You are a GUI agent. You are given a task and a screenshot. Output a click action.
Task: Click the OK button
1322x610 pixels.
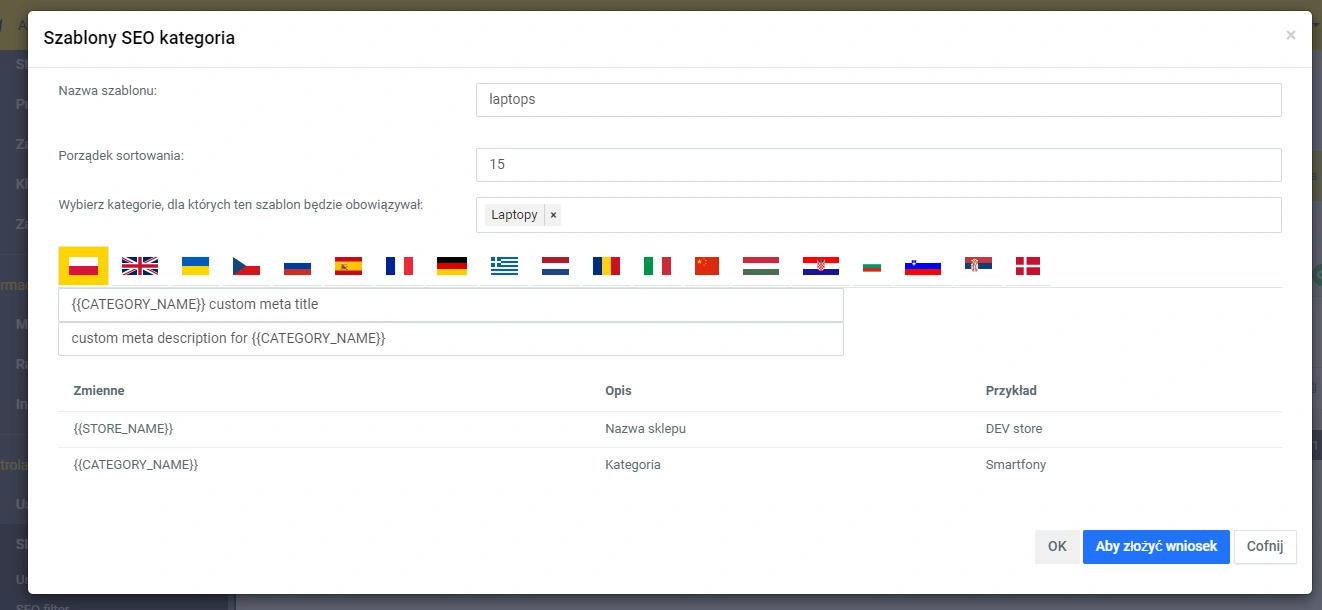point(1057,547)
